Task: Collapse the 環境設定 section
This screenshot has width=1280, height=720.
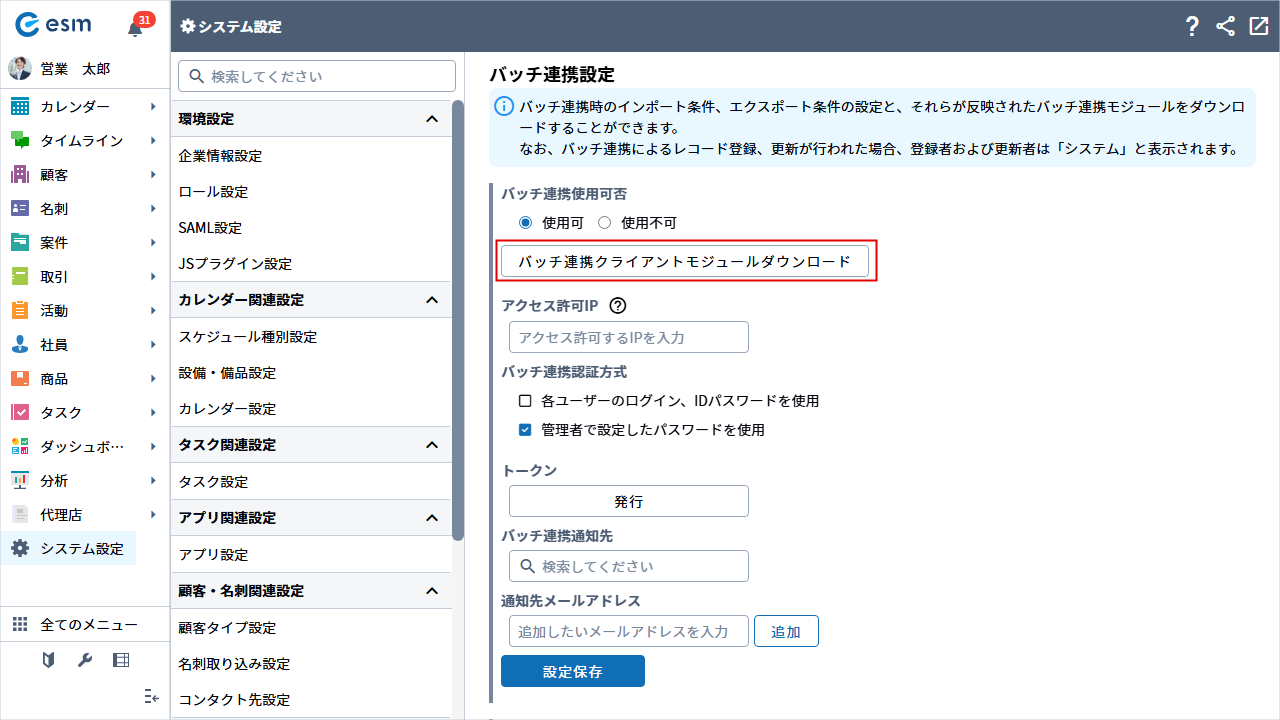Action: tap(432, 119)
